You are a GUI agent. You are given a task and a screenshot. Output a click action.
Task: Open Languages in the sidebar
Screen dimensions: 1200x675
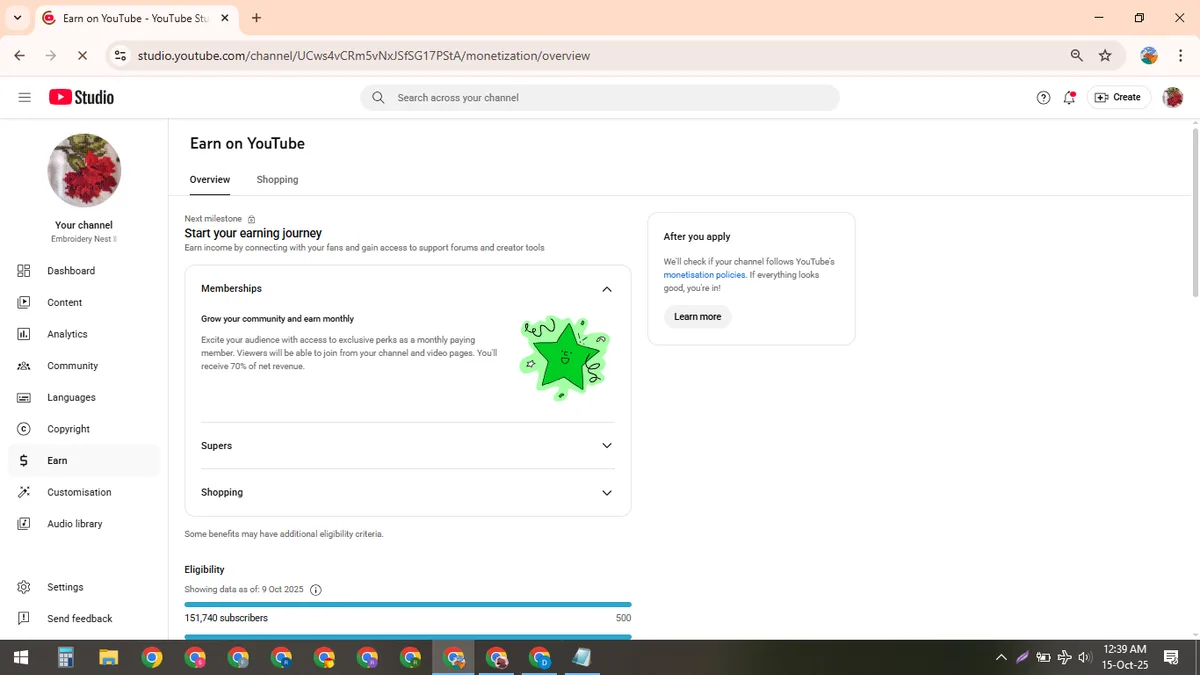click(83, 397)
